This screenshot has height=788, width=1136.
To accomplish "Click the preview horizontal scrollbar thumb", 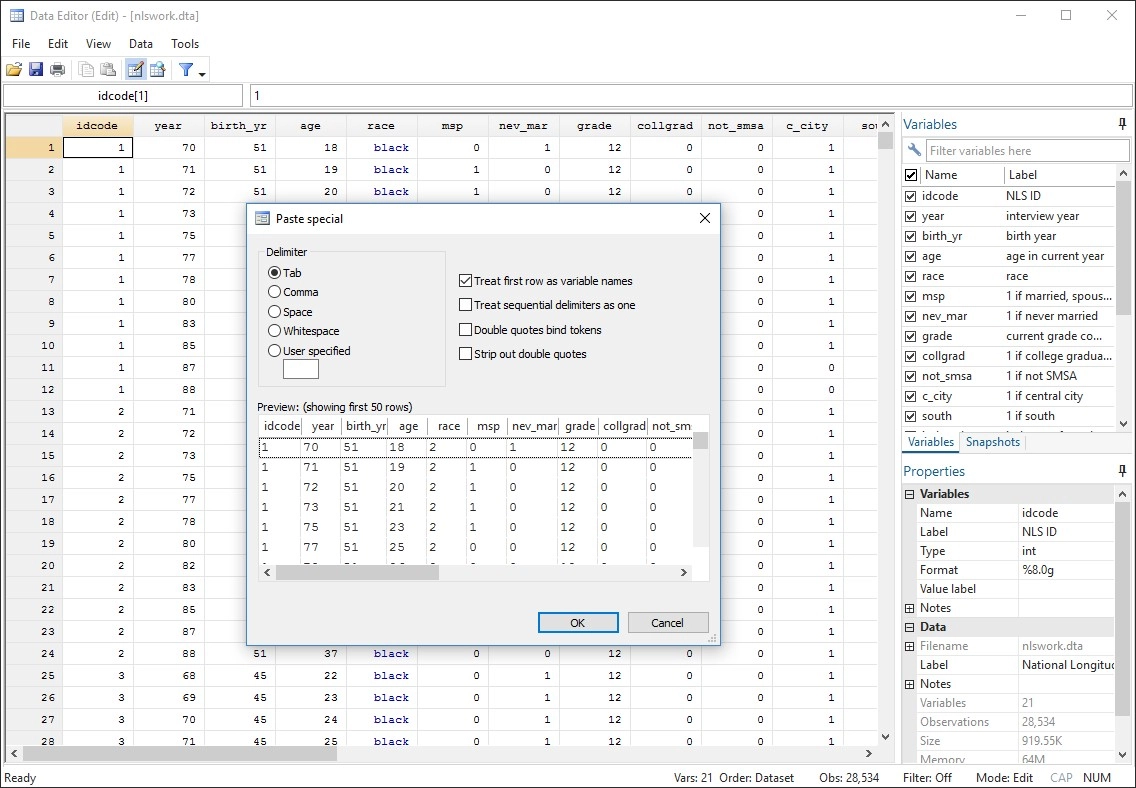I will [357, 572].
